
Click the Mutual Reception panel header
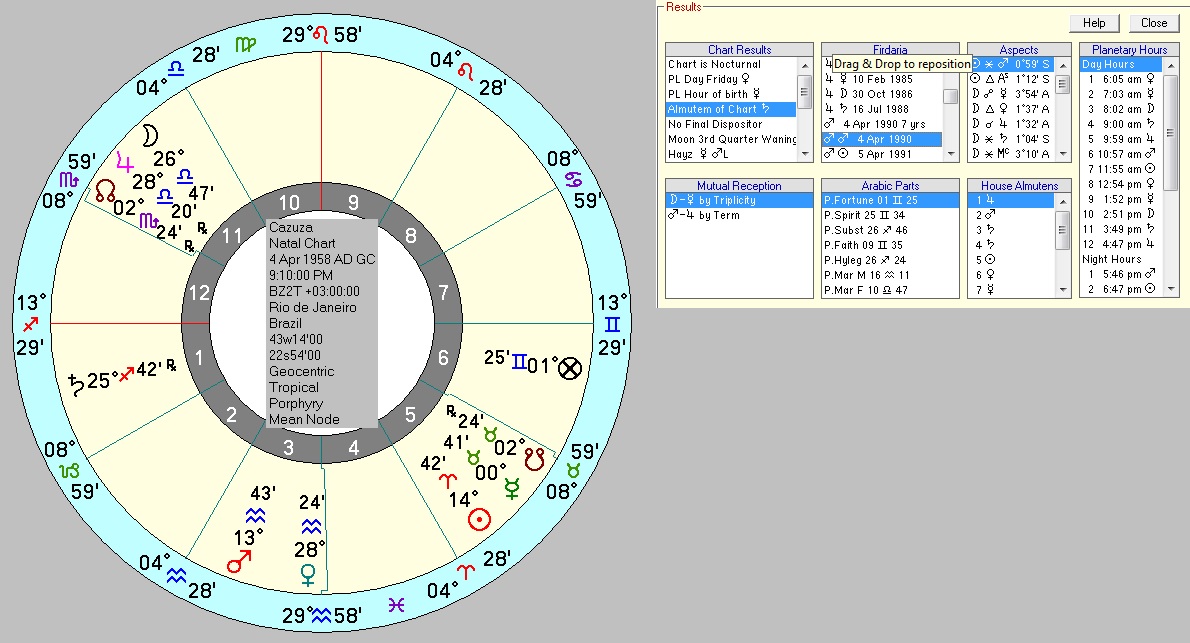tap(739, 185)
